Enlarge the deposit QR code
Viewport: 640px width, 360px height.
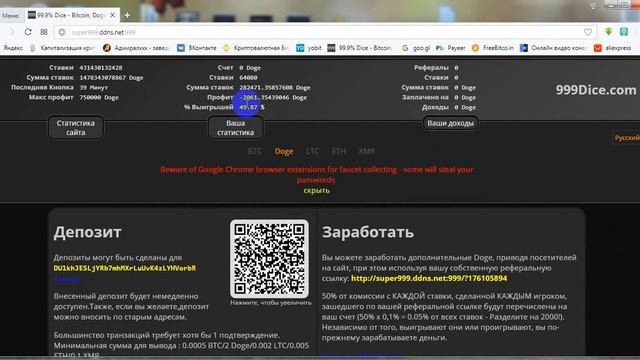(269, 259)
